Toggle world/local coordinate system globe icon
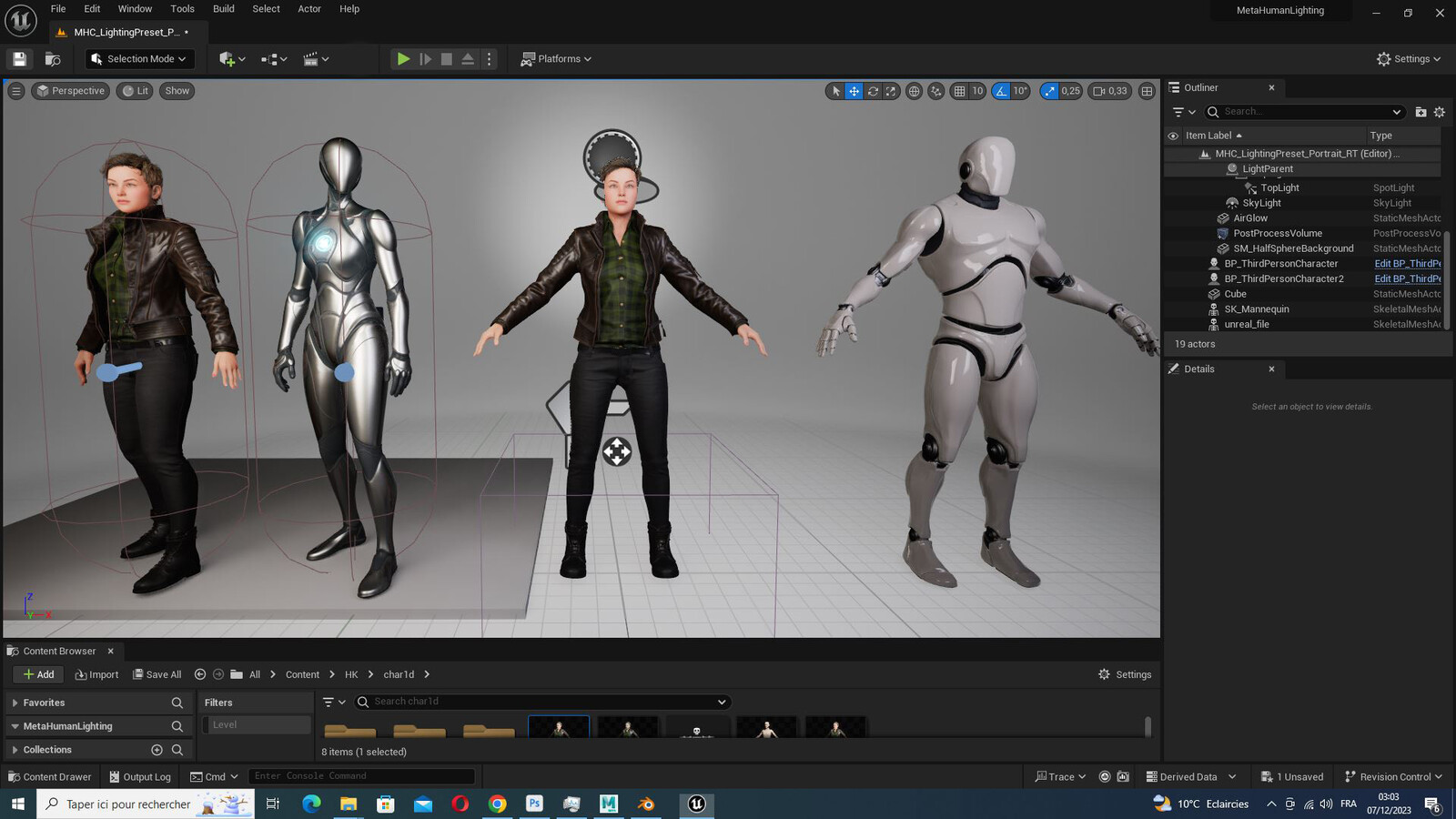Image resolution: width=1456 pixels, height=819 pixels. (914, 91)
